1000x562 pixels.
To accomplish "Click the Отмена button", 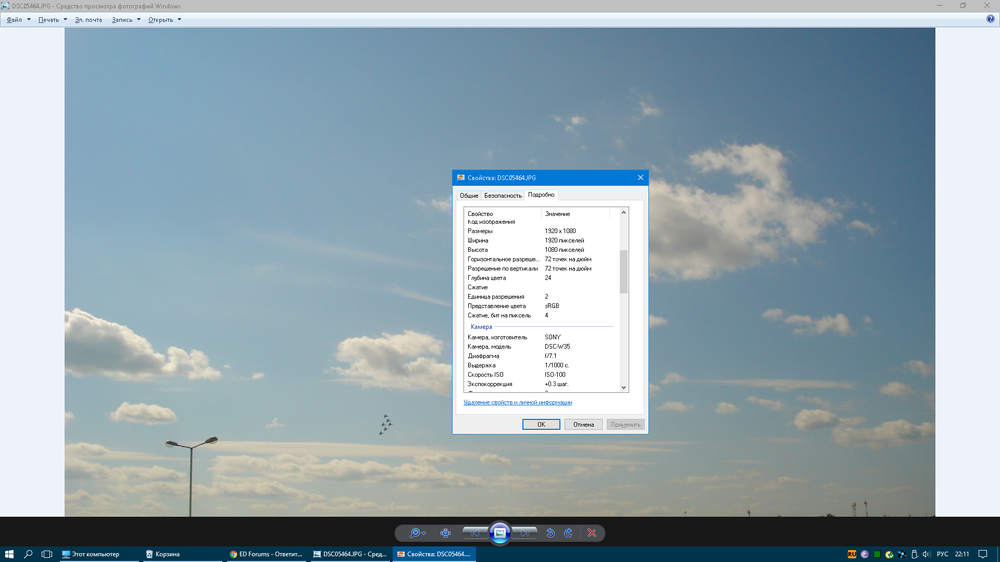I will pyautogui.click(x=583, y=424).
